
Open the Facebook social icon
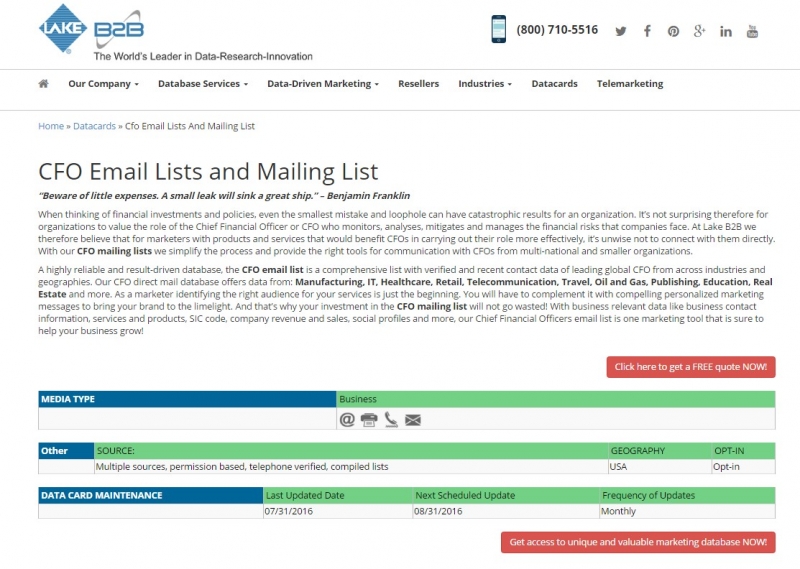(x=647, y=31)
